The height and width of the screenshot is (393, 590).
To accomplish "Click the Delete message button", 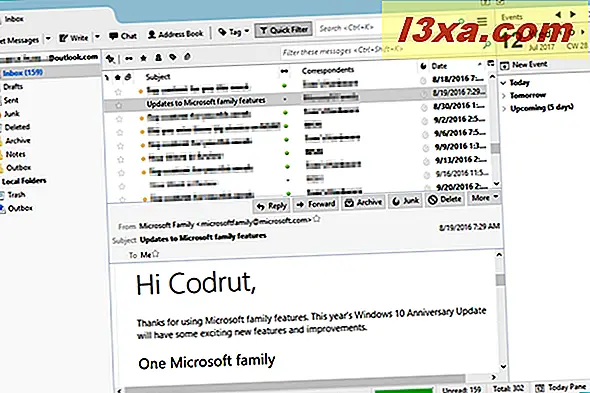I will coord(445,200).
